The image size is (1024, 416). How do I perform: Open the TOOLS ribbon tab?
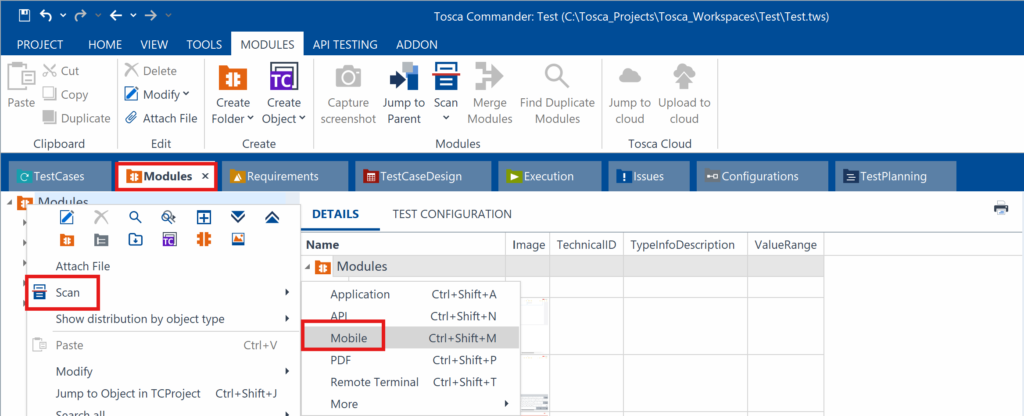[204, 45]
